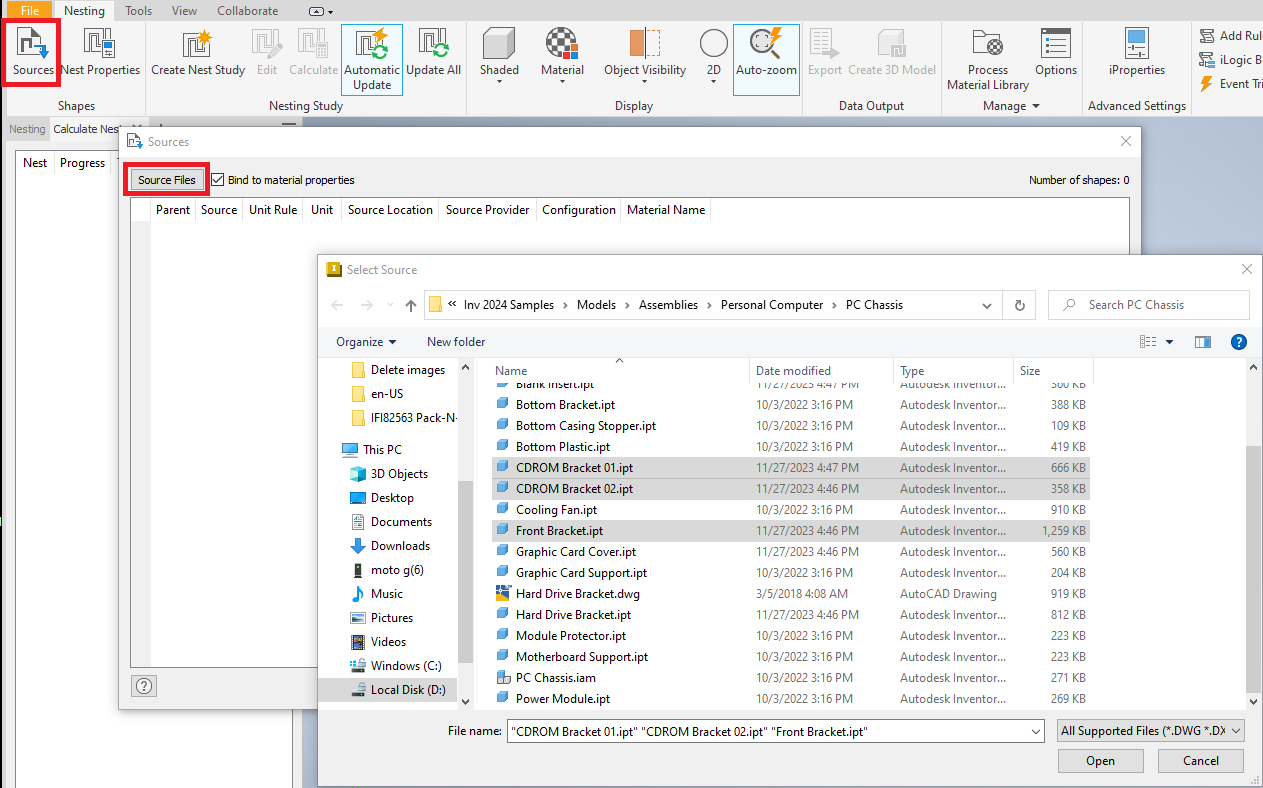Click the File name input field
Screen dimensions: 1263x788
click(x=775, y=732)
